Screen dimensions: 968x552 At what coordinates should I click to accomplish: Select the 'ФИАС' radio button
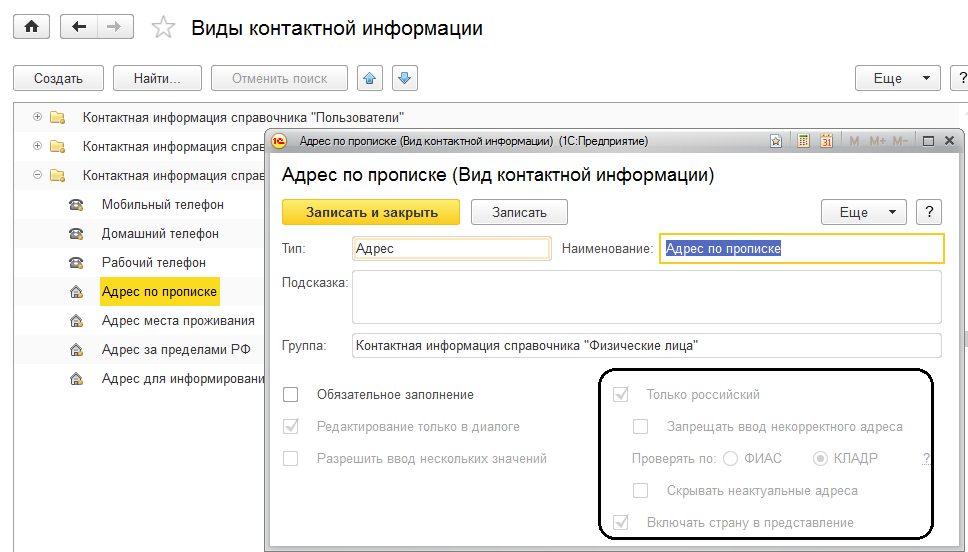point(730,459)
